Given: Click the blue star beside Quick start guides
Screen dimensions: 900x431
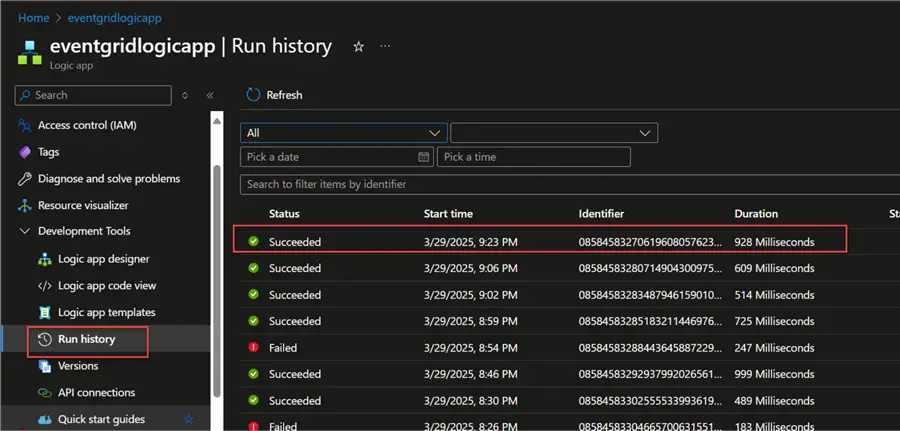Looking at the screenshot, I should point(188,419).
